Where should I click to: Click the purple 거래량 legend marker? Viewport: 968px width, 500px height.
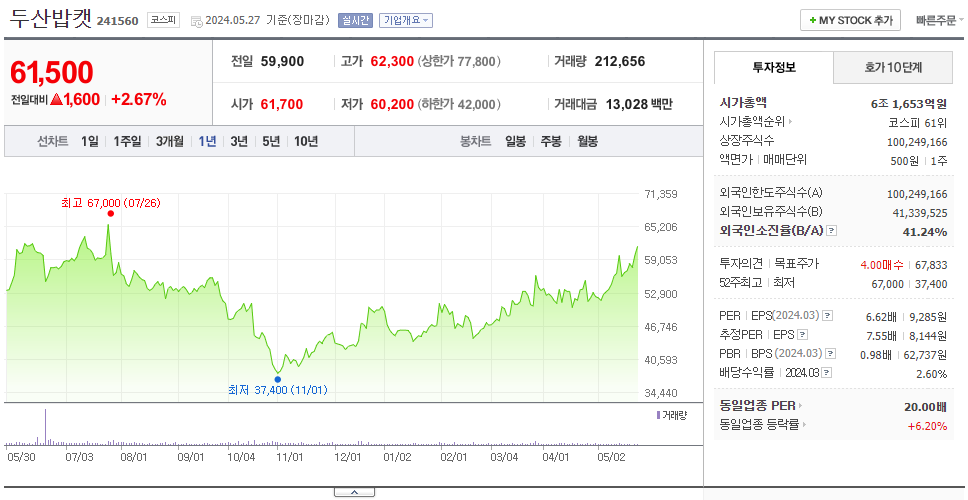658,415
